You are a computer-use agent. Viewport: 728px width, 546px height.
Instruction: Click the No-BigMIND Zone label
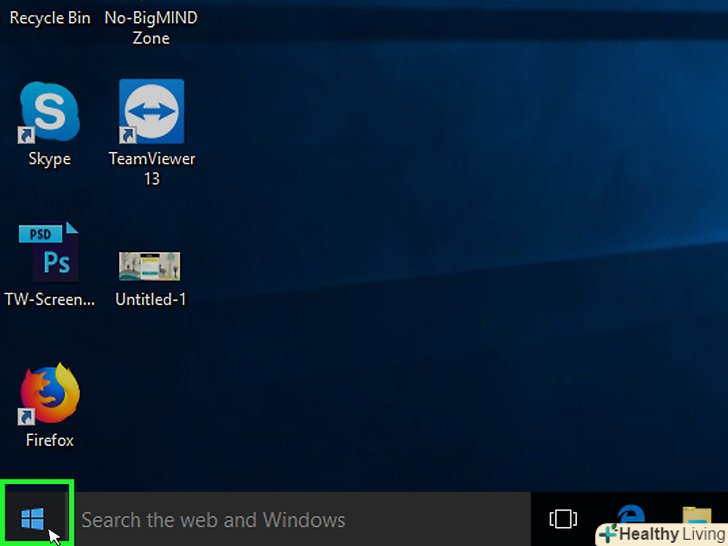pyautogui.click(x=151, y=28)
